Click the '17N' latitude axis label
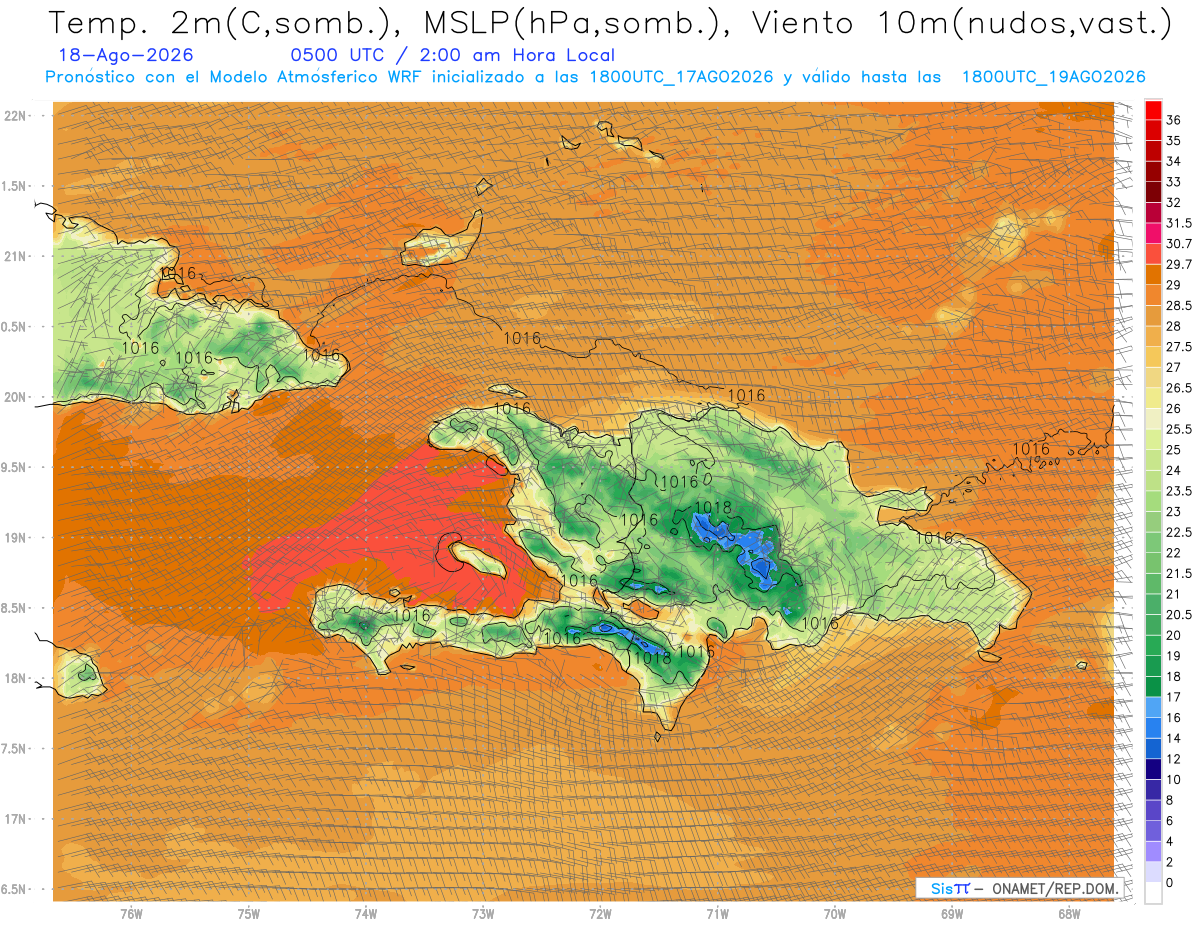The image size is (1200, 927). tap(16, 819)
